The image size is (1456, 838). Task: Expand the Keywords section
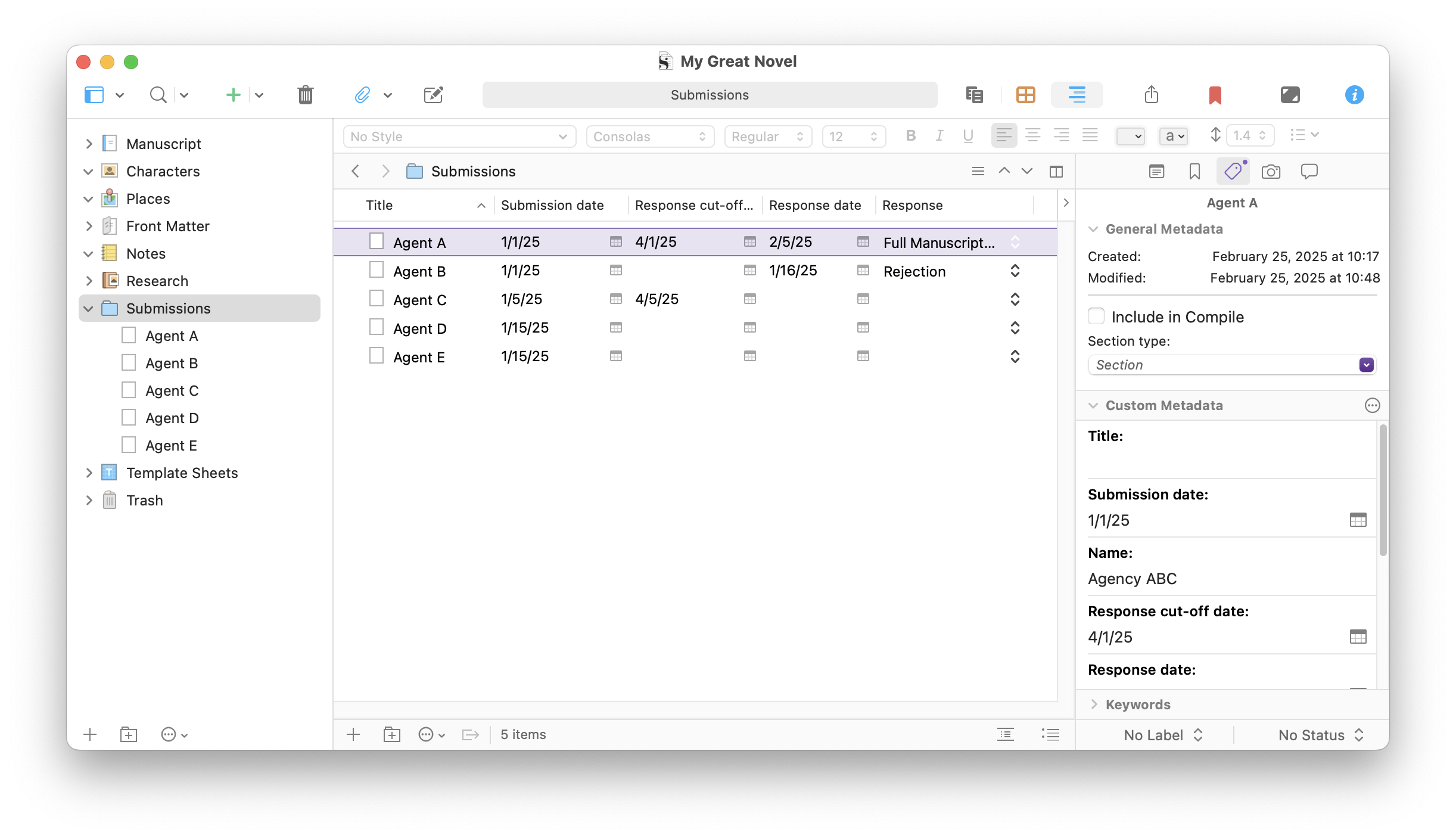[1094, 704]
